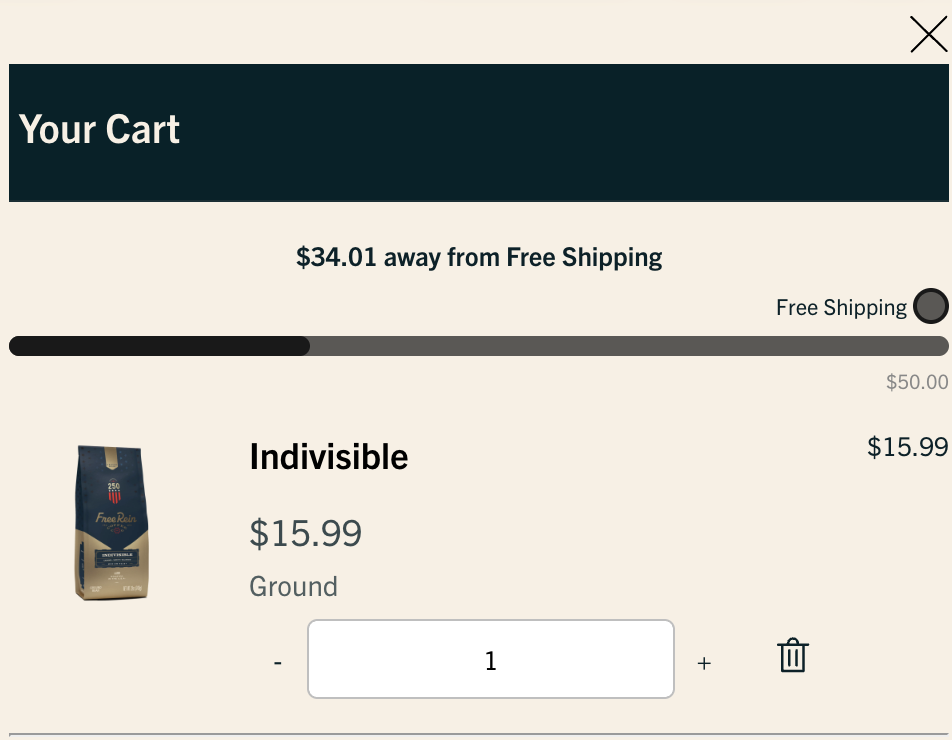Open the Indivisible product title link
The height and width of the screenshot is (740, 952).
(328, 457)
